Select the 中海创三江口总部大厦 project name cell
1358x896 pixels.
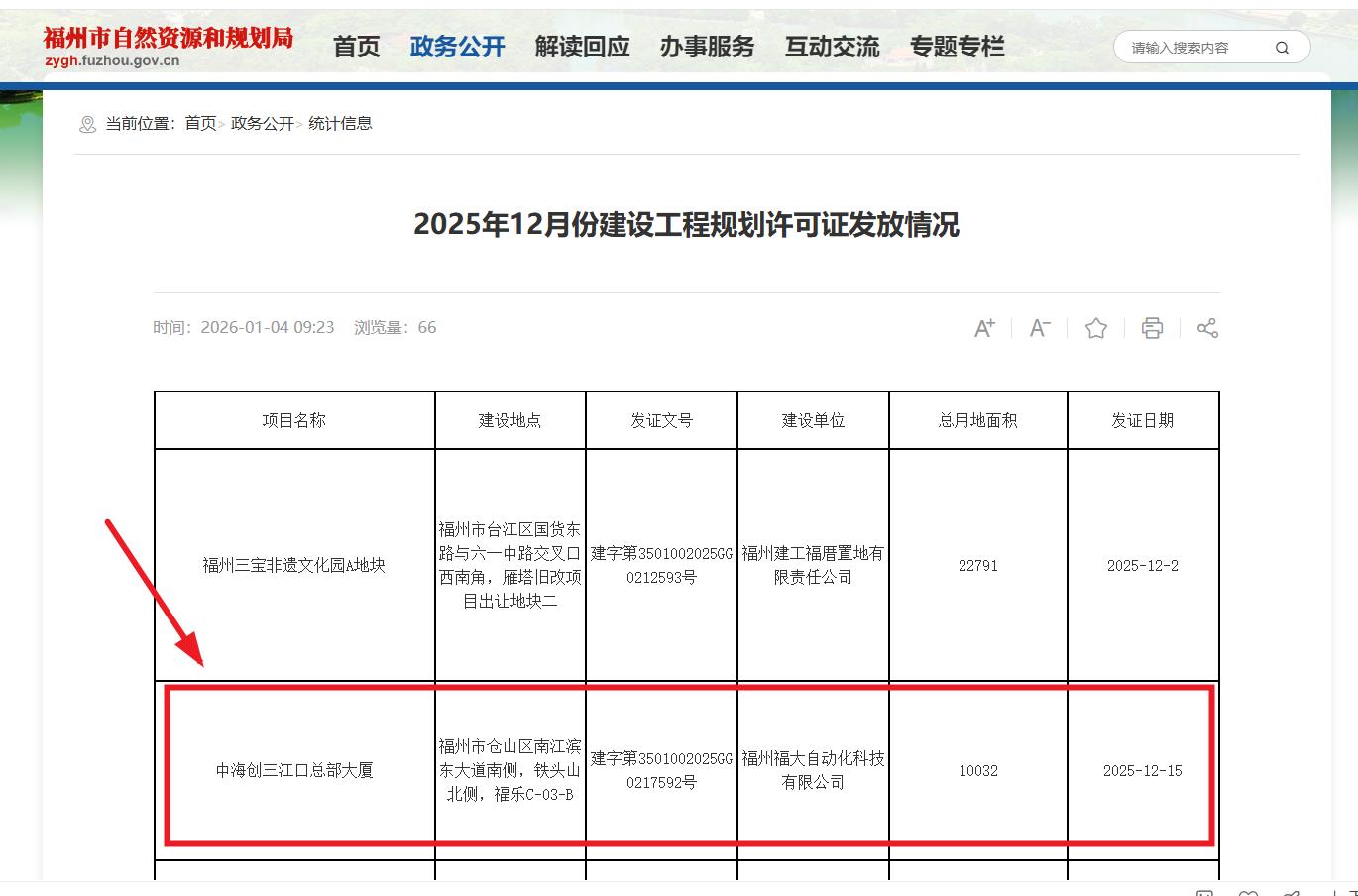pos(294,770)
